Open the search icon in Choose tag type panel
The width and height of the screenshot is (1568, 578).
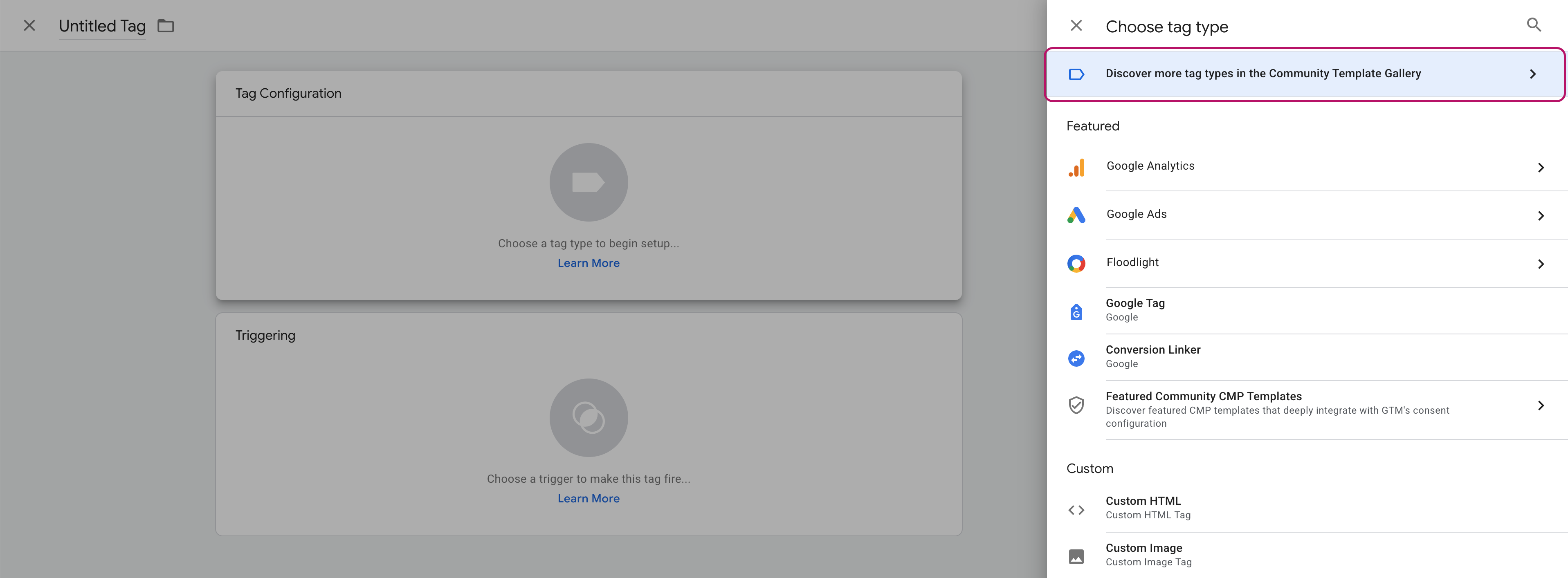click(1534, 25)
